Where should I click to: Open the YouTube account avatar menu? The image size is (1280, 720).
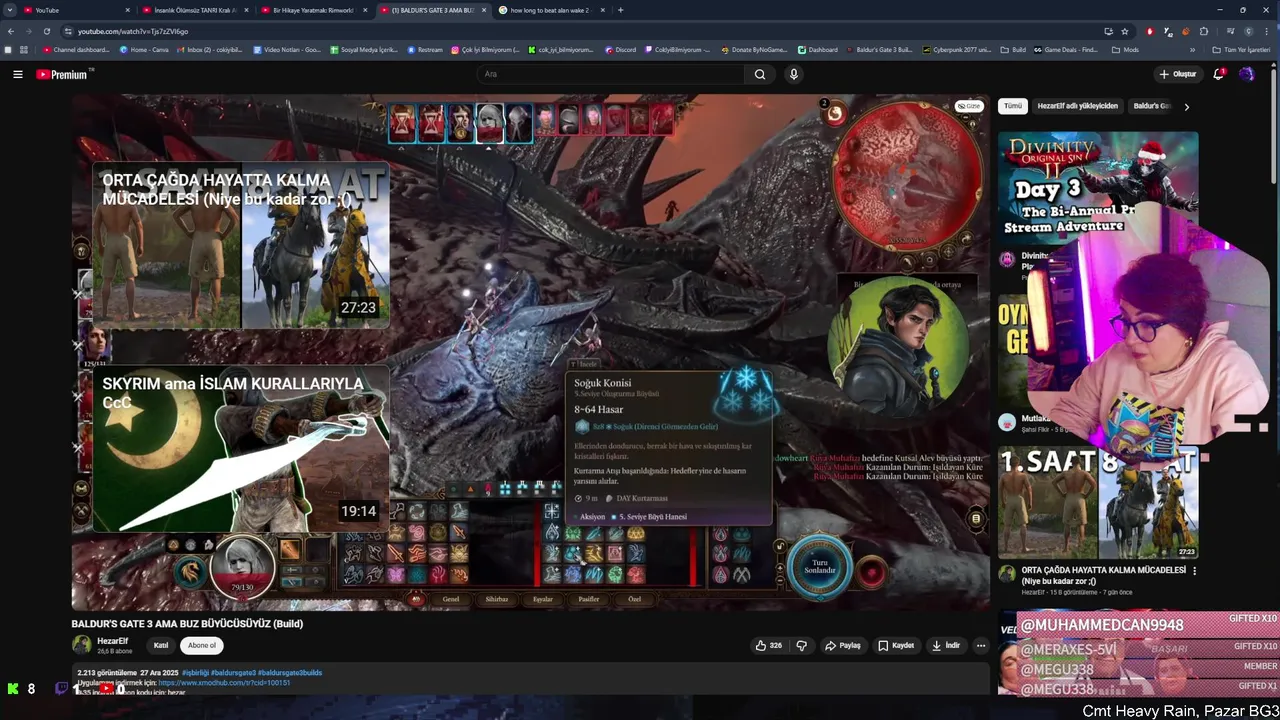[x=1247, y=74]
